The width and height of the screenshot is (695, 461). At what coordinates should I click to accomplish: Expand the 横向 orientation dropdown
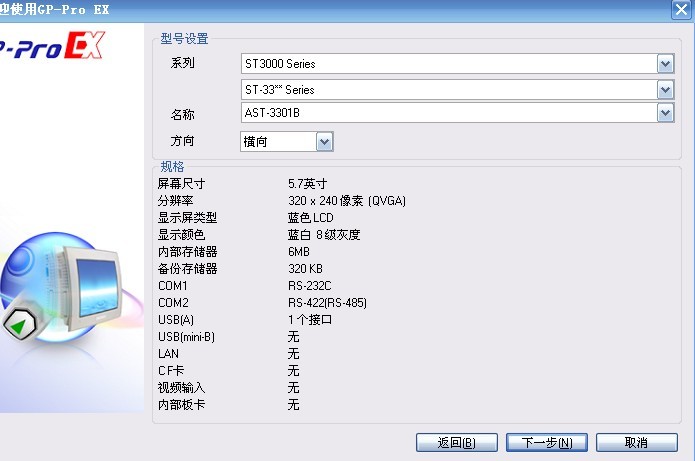point(323,142)
